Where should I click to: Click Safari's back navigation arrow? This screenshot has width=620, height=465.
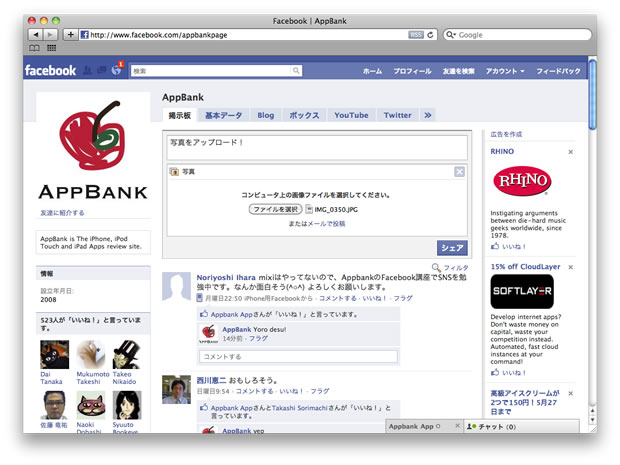click(x=36, y=35)
